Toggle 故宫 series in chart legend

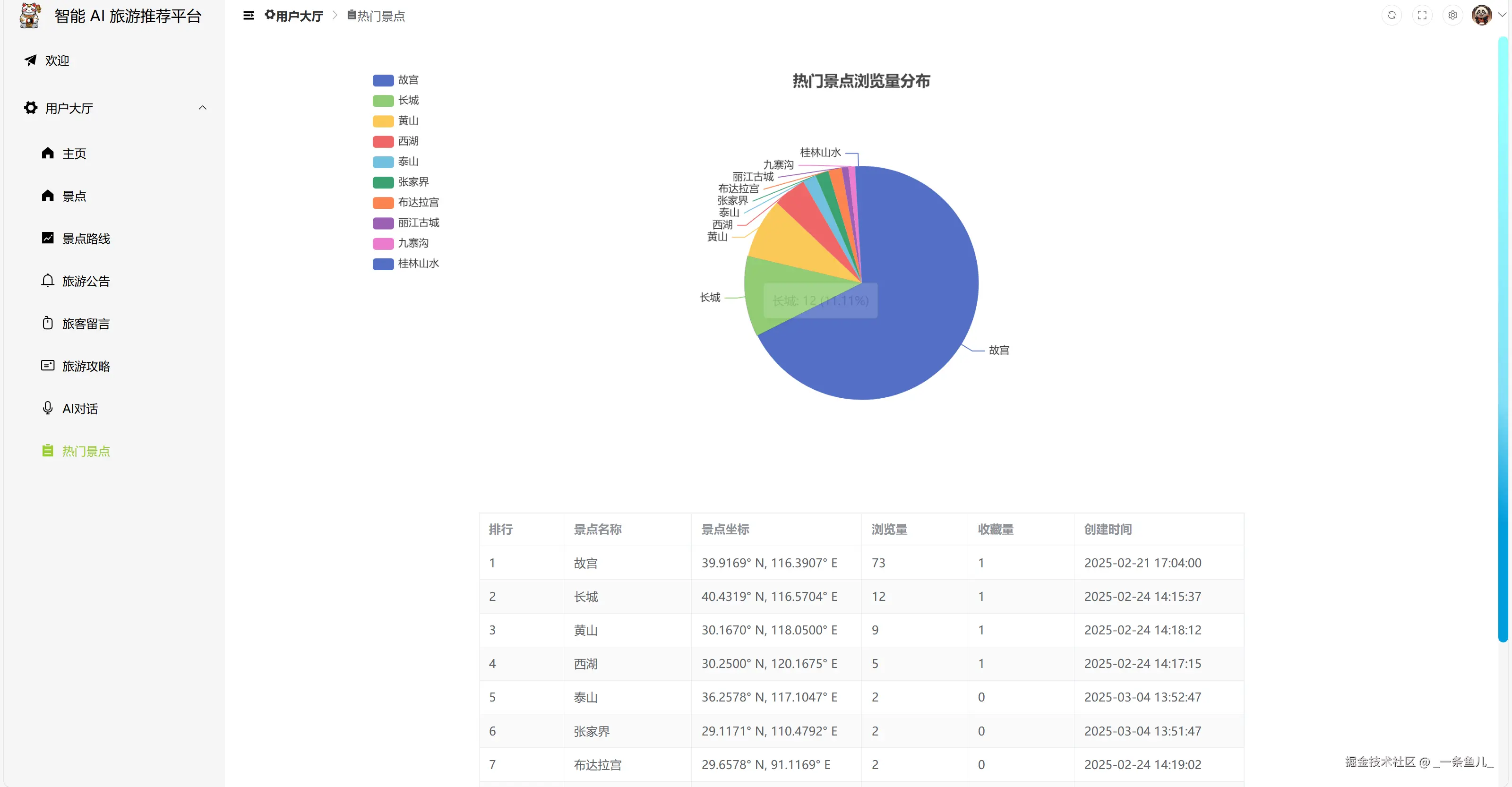pos(395,80)
